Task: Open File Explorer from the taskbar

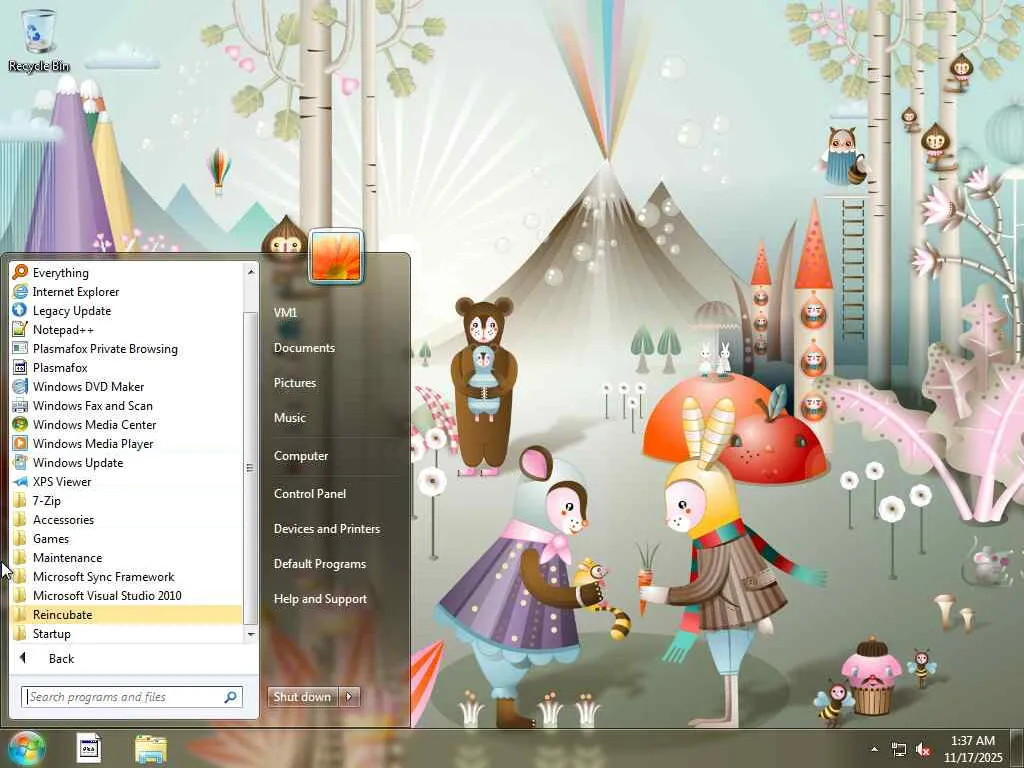Action: [x=151, y=748]
